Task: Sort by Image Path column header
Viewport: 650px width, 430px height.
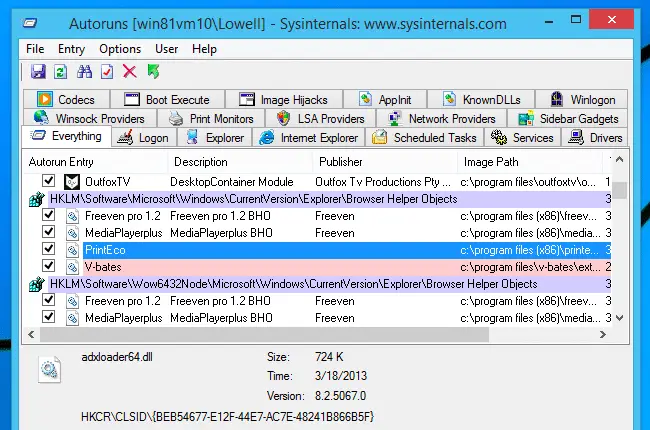Action: (x=530, y=162)
